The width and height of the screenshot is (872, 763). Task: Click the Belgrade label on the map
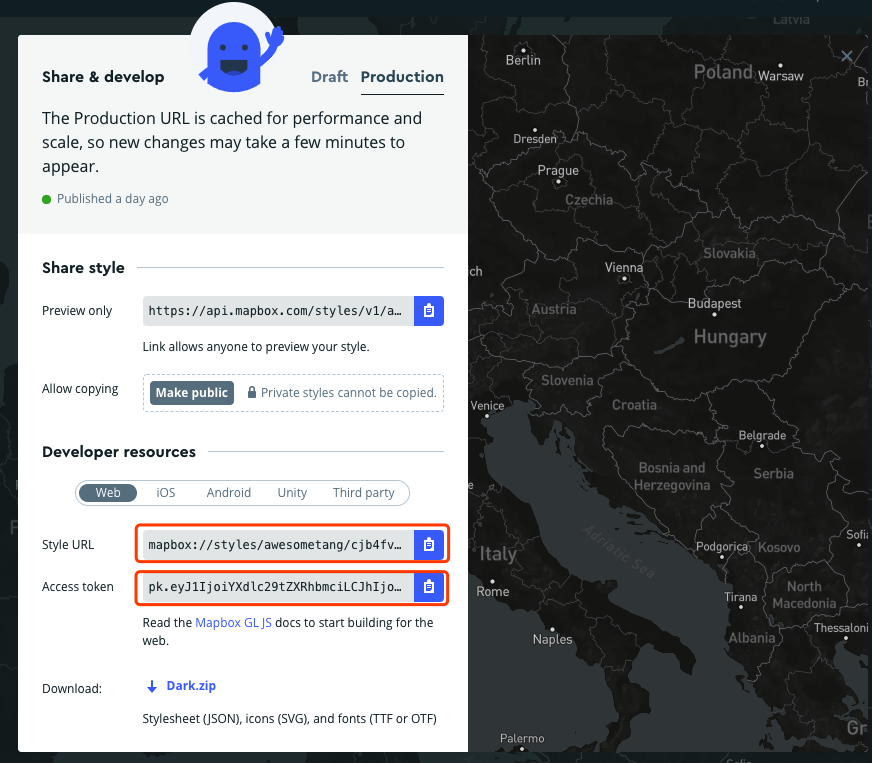[762, 435]
